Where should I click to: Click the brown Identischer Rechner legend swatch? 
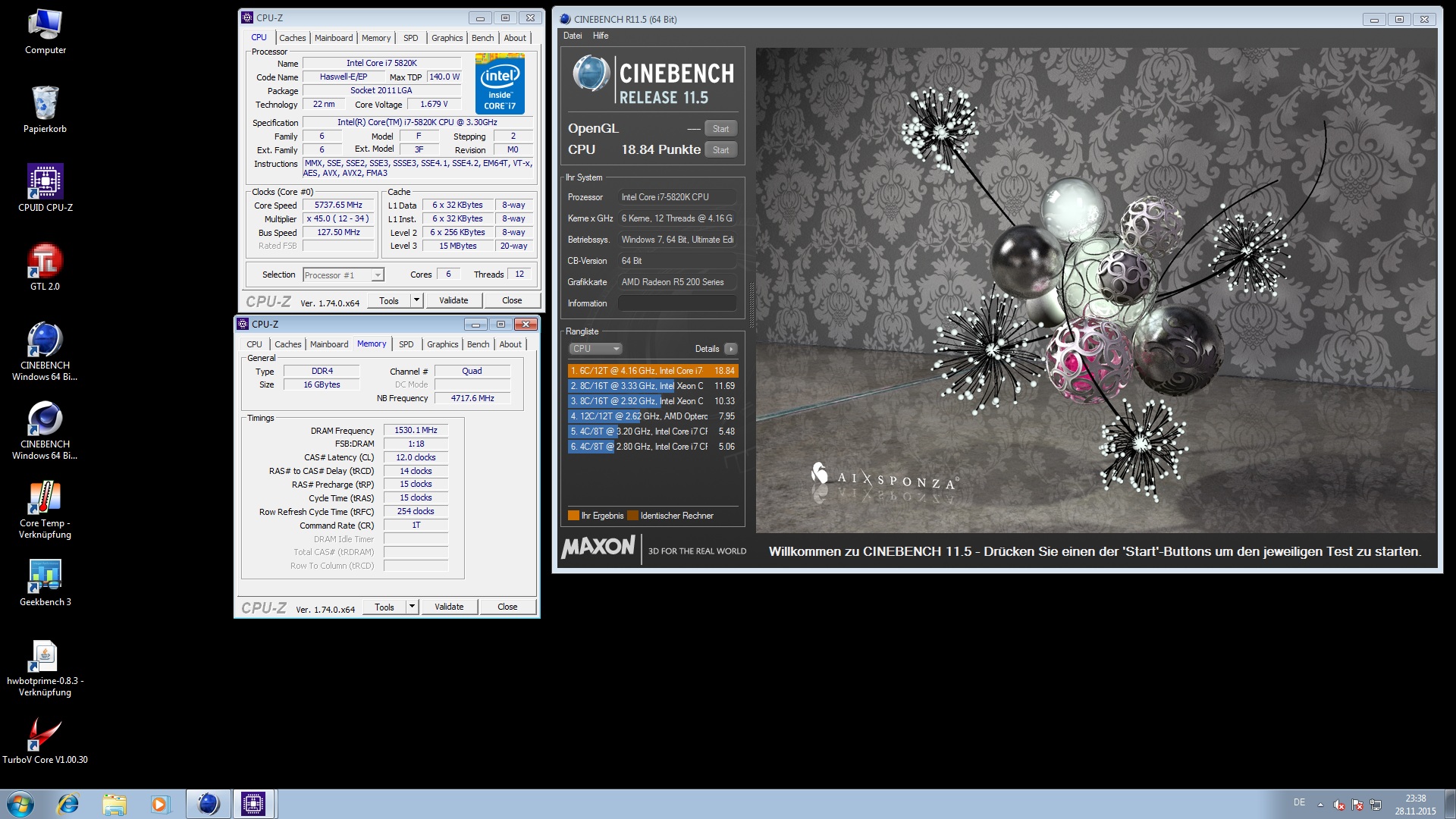[x=632, y=516]
